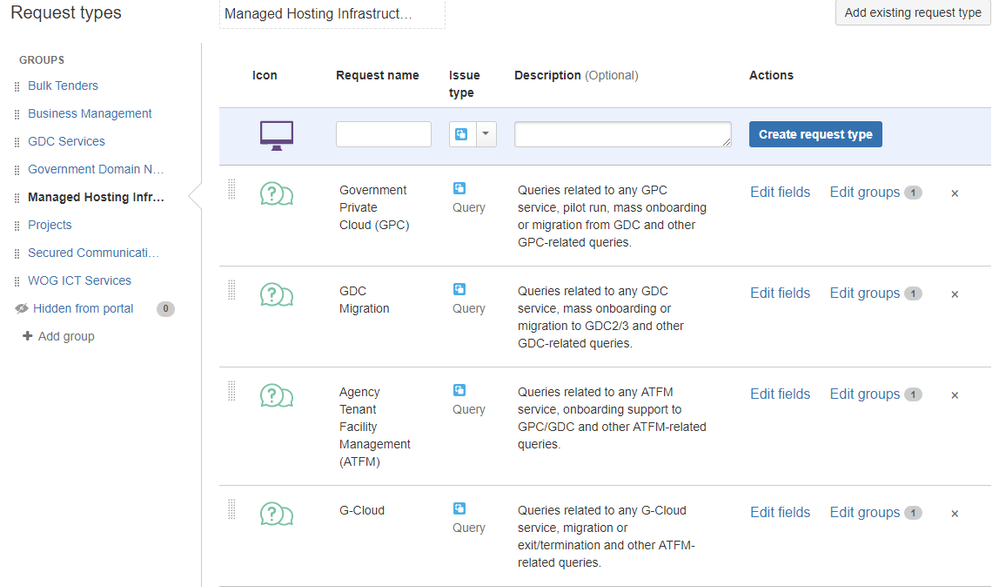Click the Query issue type icon in GPC row
Viewport: 999px width, 587px height.
click(x=459, y=188)
